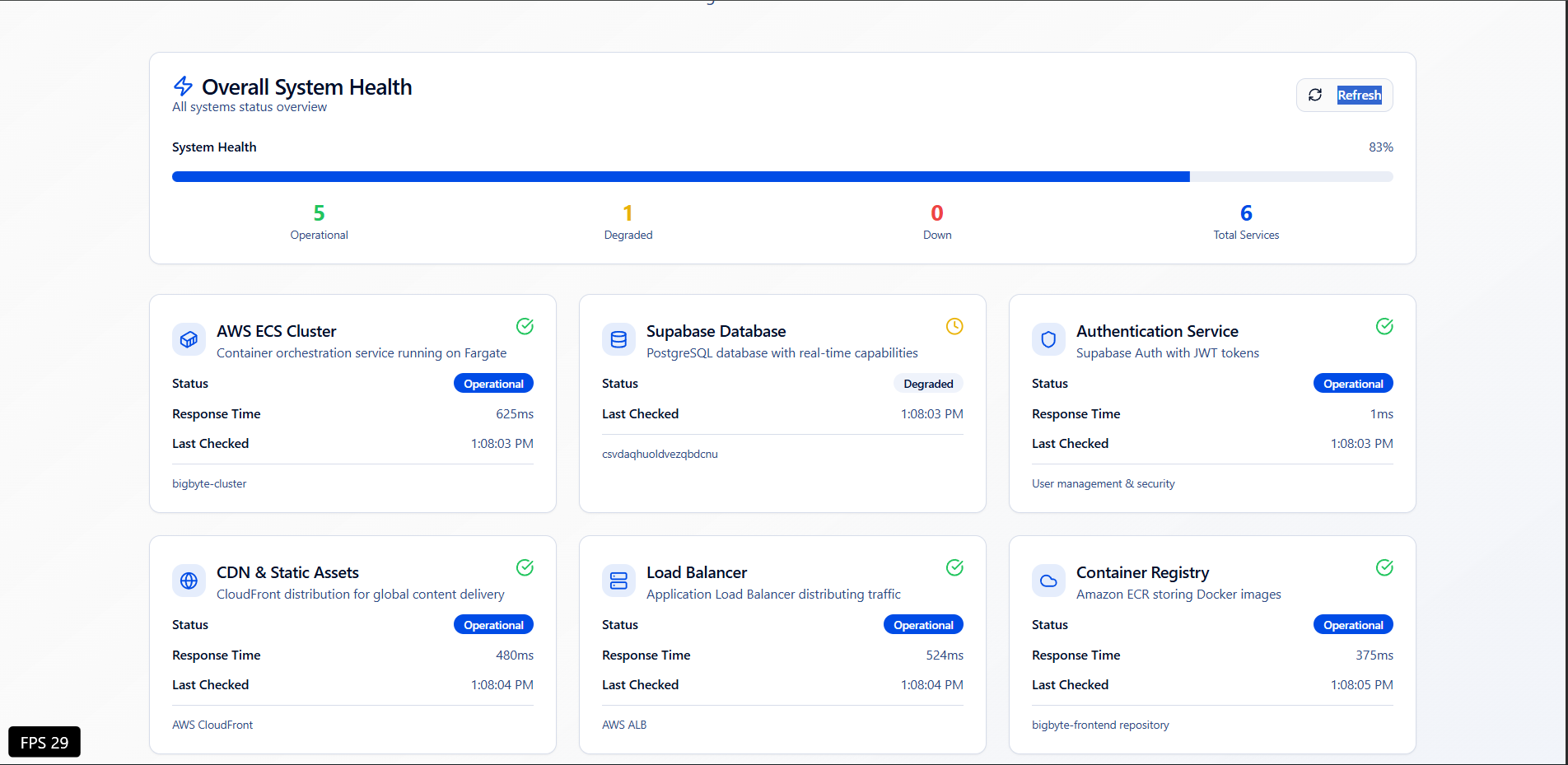
Task: Click the Operational badge on Authentication Service
Action: [x=1353, y=384]
